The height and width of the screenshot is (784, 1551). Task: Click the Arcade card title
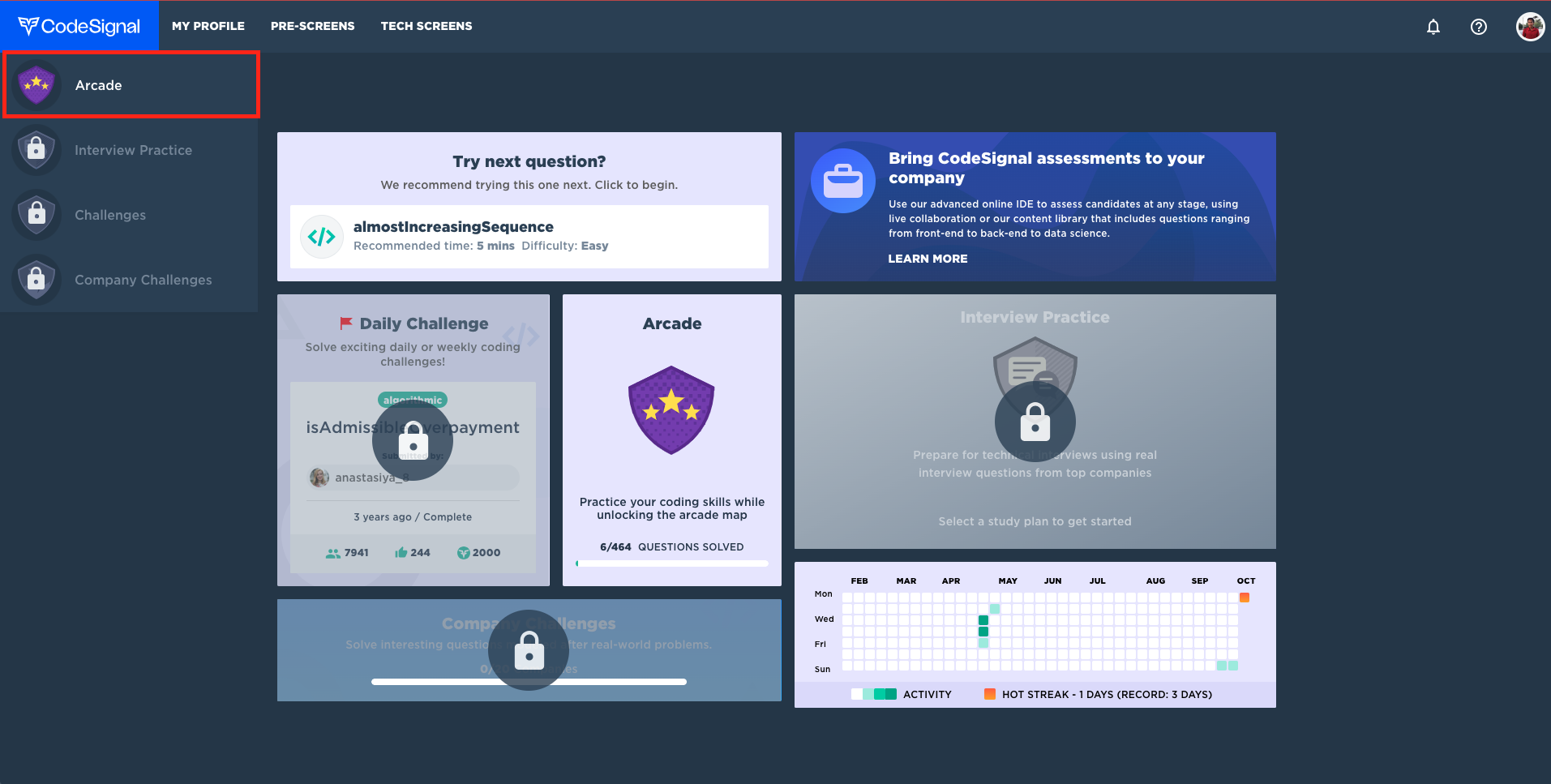pos(672,323)
